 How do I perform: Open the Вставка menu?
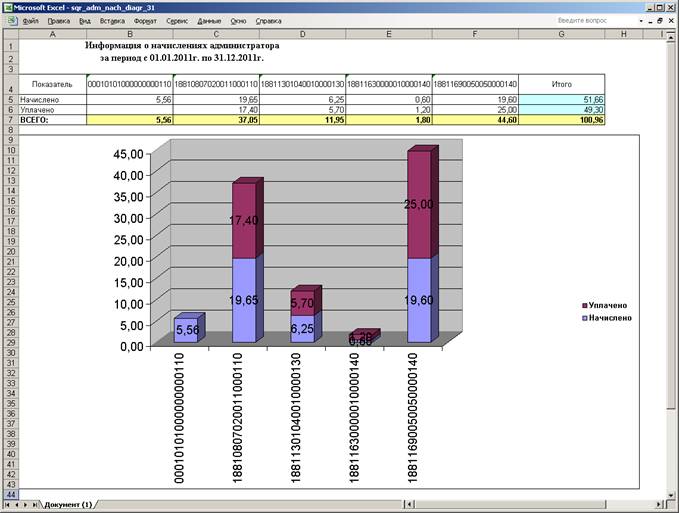(x=112, y=21)
